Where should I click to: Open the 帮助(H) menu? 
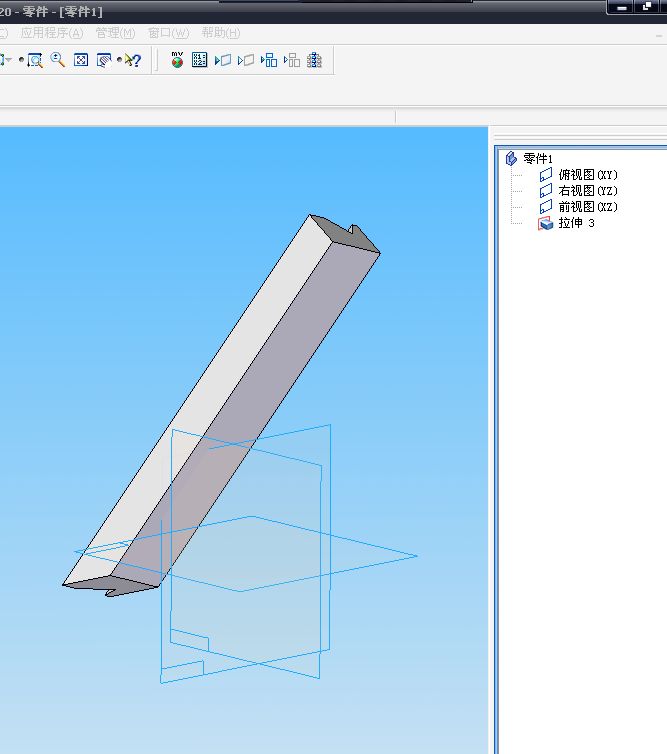pyautogui.click(x=221, y=33)
